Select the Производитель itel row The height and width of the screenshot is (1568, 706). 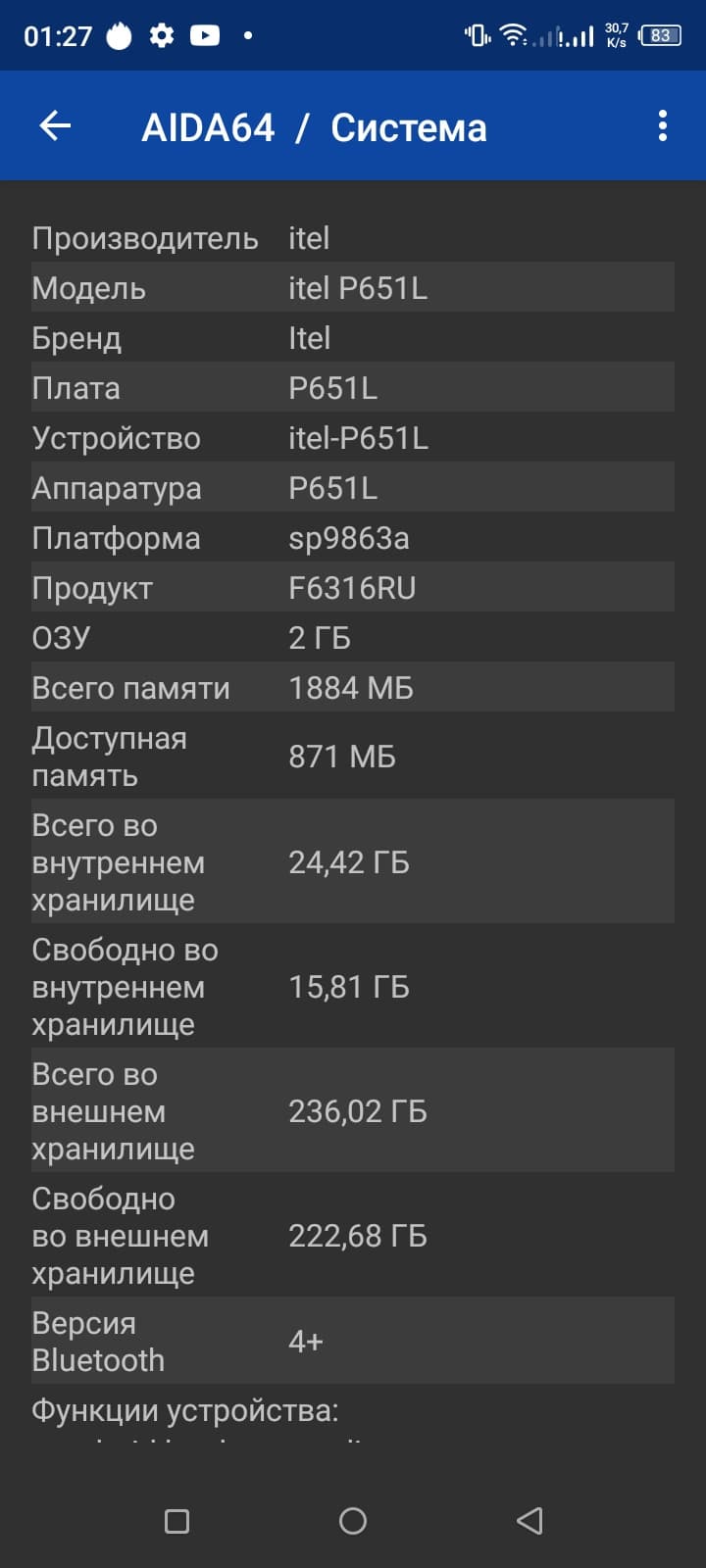[353, 238]
